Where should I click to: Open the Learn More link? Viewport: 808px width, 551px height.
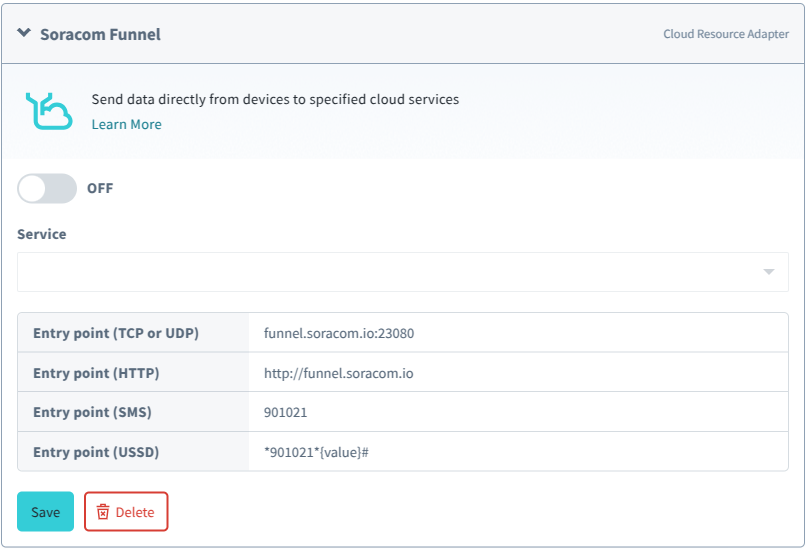coord(126,124)
